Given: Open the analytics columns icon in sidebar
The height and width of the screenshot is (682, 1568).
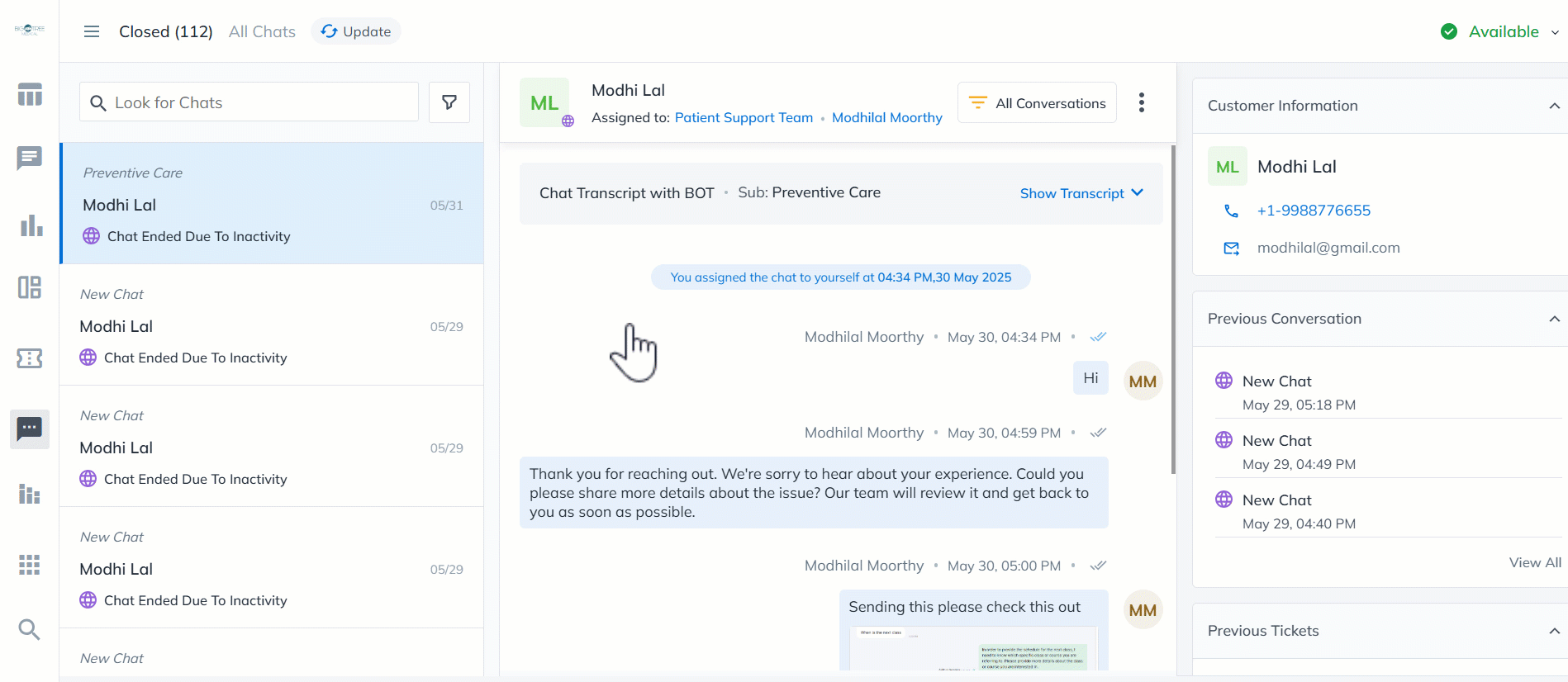Looking at the screenshot, I should (30, 494).
